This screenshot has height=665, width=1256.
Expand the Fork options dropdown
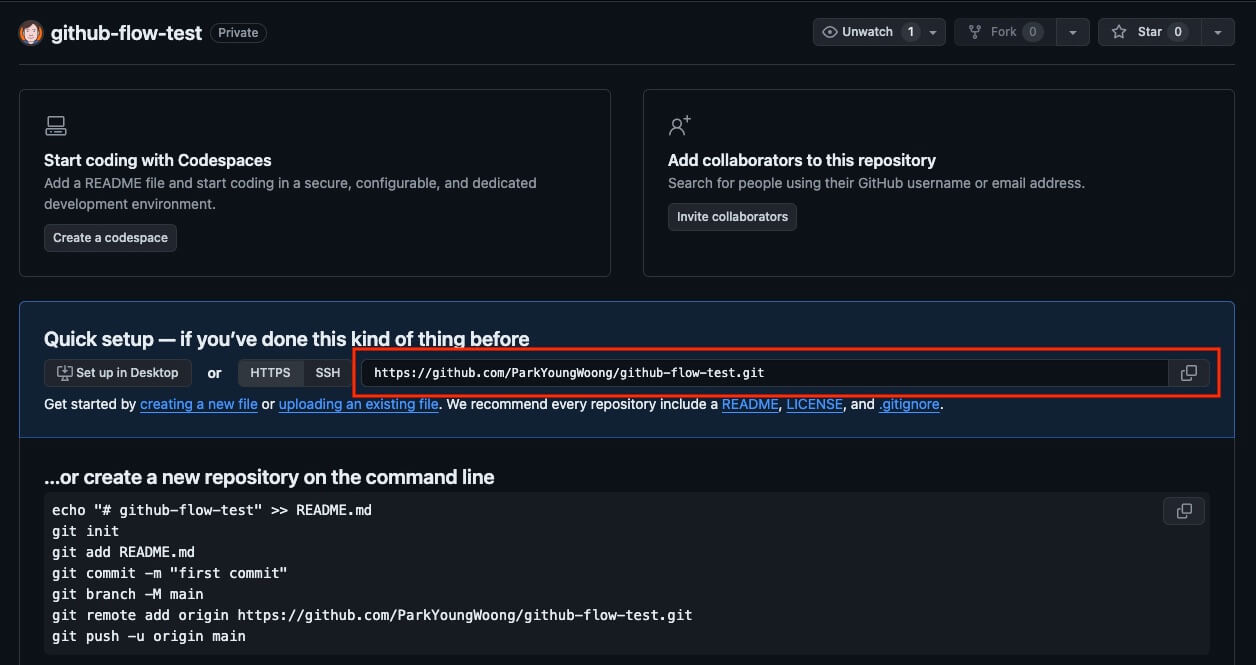coord(1072,31)
